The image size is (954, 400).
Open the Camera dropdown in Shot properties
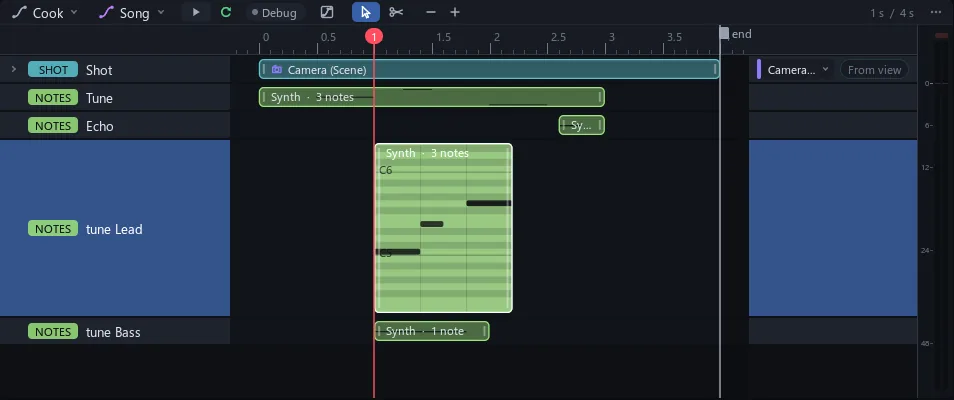(798, 69)
